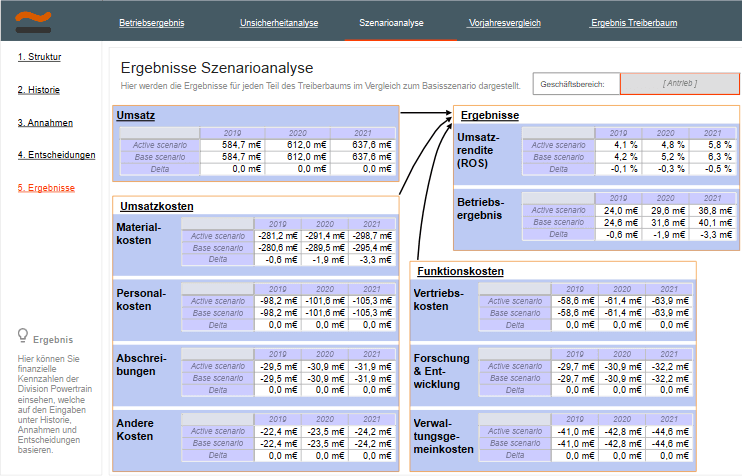Select Materialkosten delta 2021 value -3,3 m€

pos(371,259)
